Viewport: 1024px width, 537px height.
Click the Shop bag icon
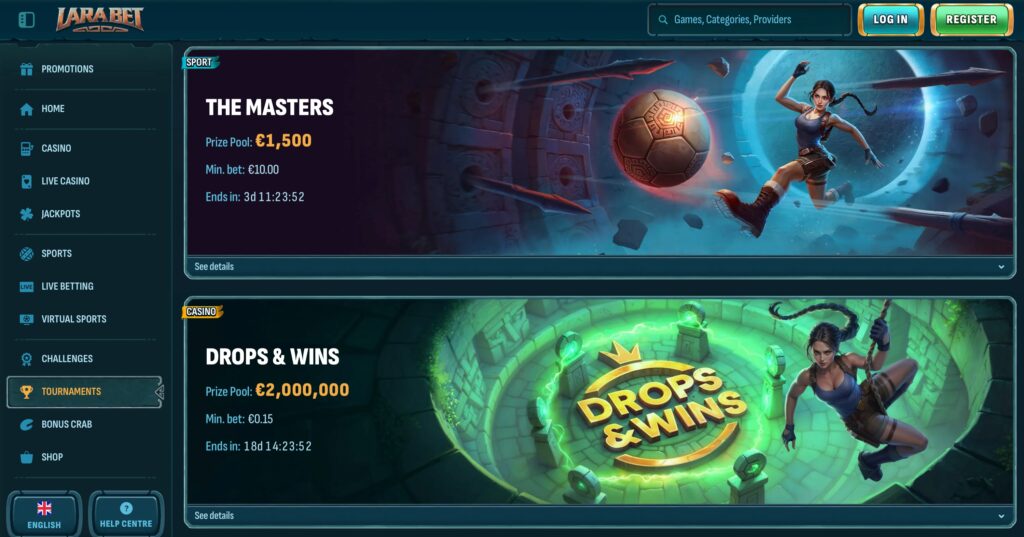coord(26,457)
